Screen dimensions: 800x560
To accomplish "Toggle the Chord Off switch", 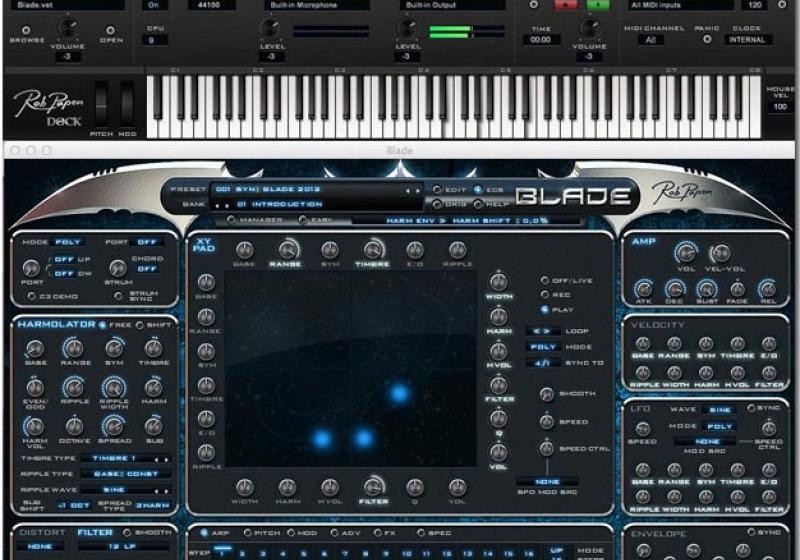I will (x=146, y=269).
